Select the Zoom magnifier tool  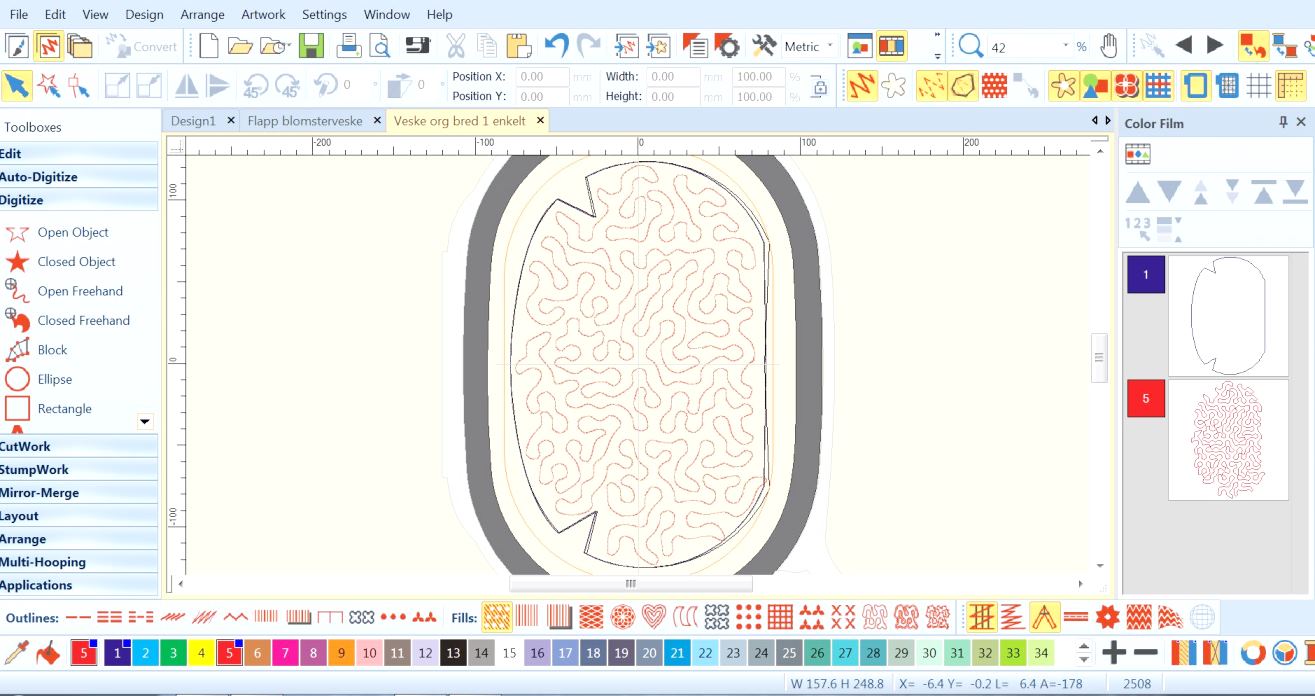pos(971,46)
